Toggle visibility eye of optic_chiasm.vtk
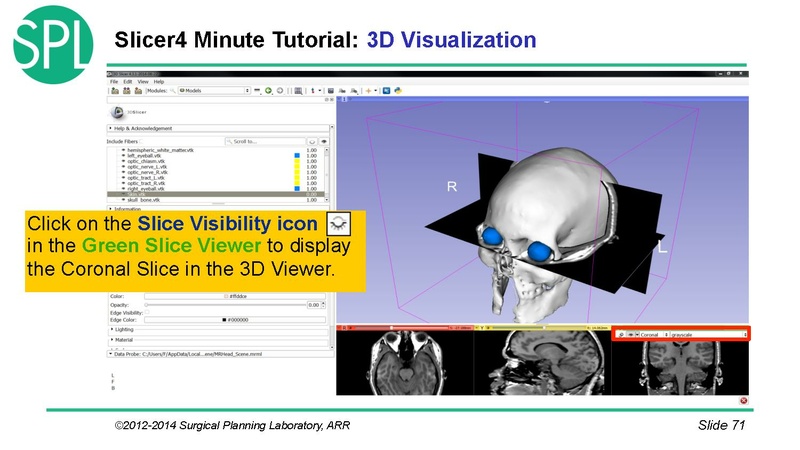This screenshot has width=800, height=450. [x=123, y=161]
